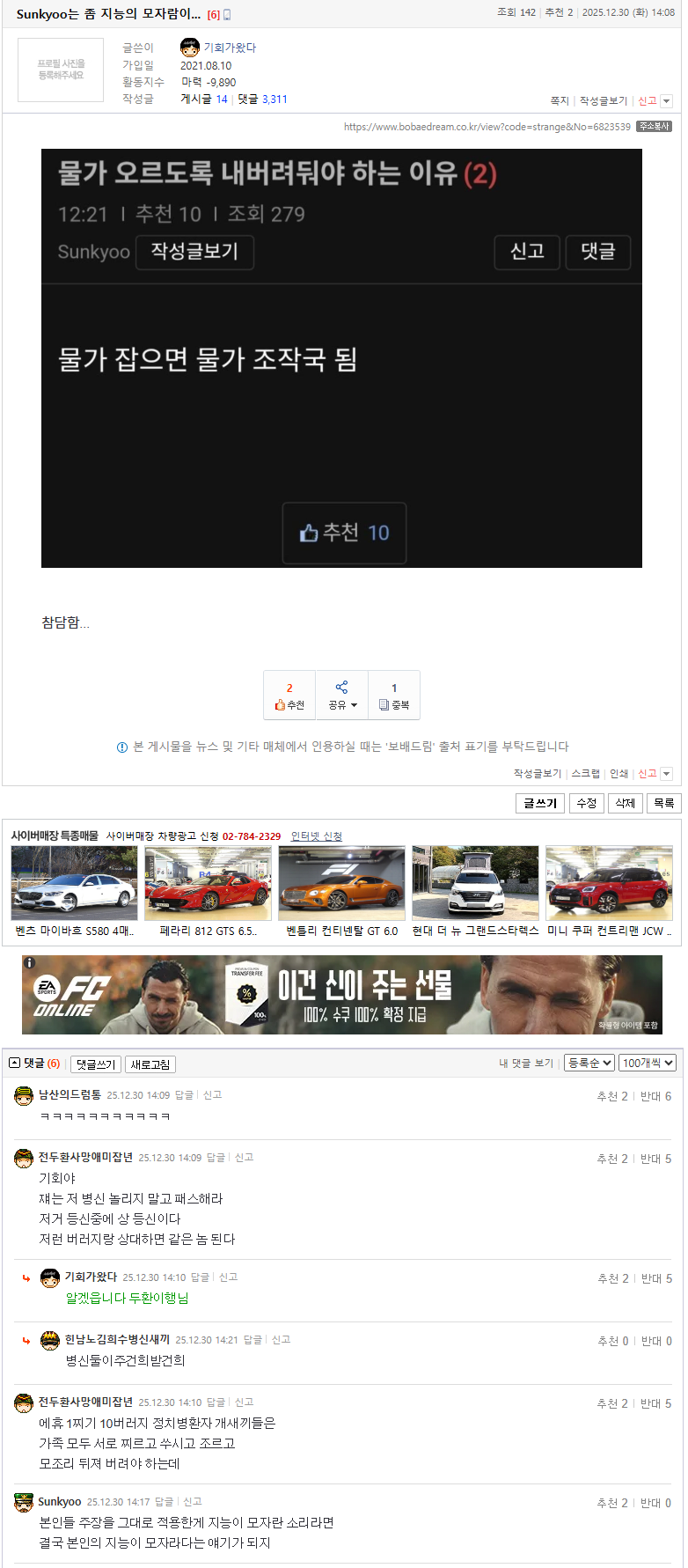Click the 기회가왔다 reply avatar icon

pos(50,1278)
